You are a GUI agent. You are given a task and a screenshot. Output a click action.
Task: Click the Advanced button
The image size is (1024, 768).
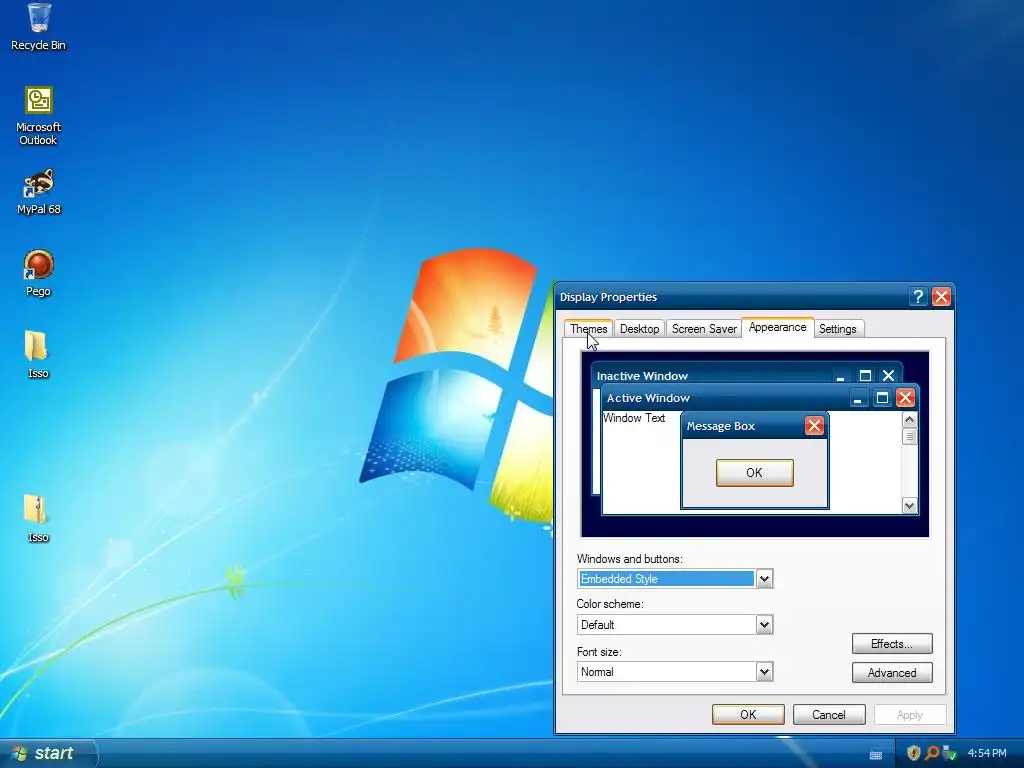tap(891, 673)
